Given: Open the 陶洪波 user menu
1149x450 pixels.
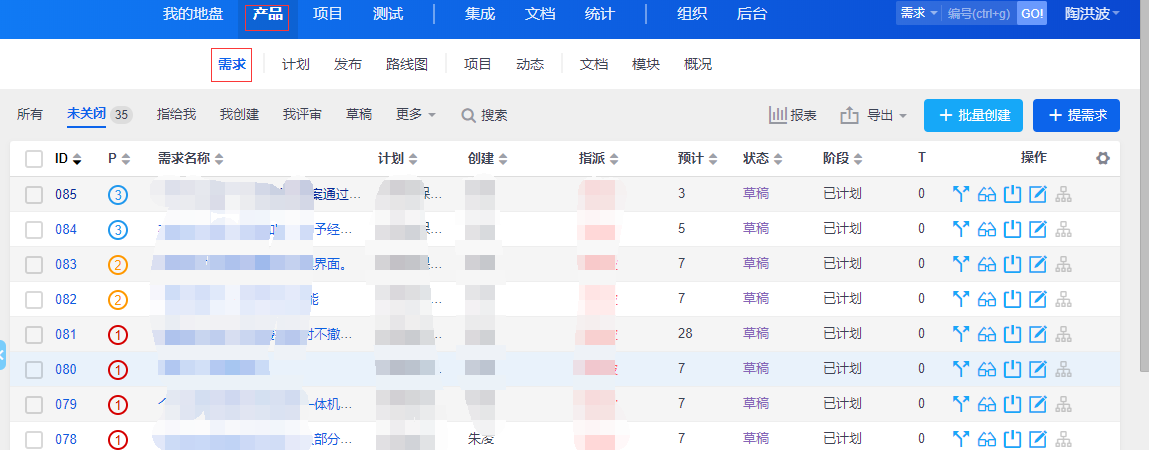Looking at the screenshot, I should pyautogui.click(x=1092, y=13).
